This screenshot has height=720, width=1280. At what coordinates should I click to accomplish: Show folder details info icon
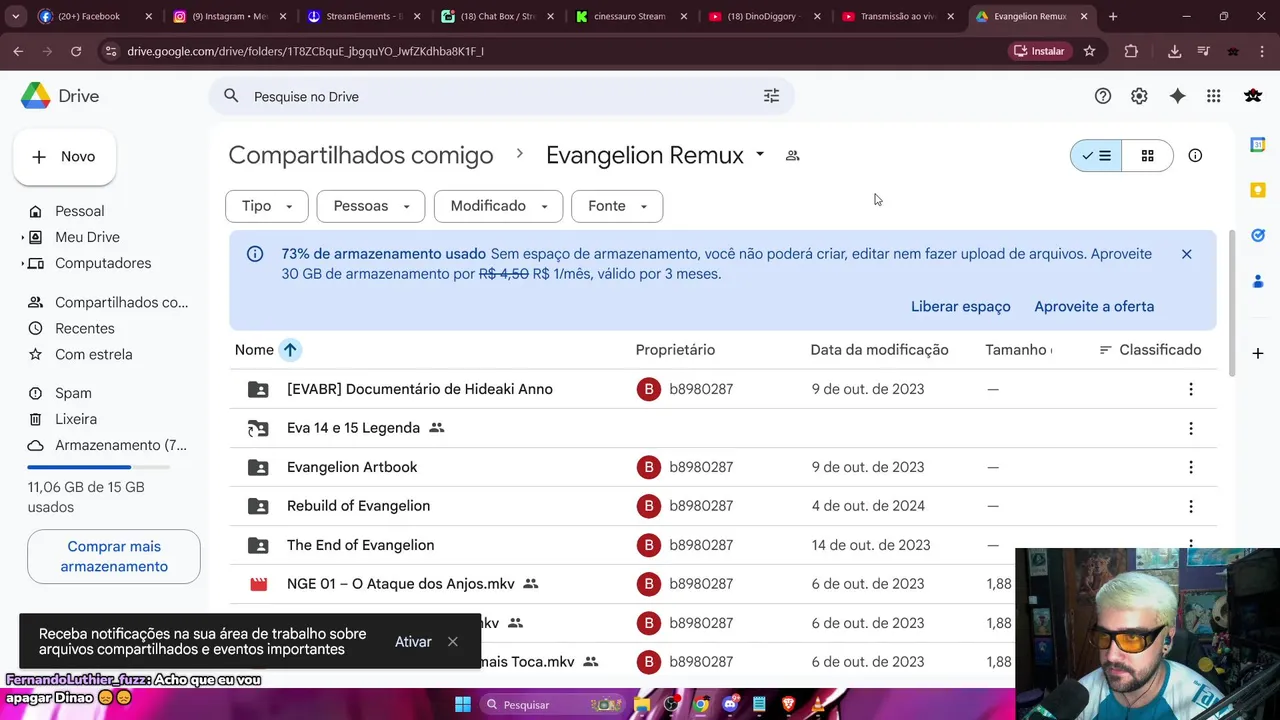(1195, 156)
